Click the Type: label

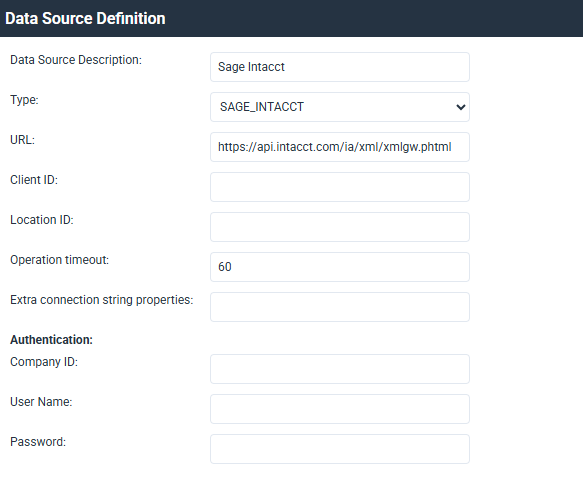24,100
